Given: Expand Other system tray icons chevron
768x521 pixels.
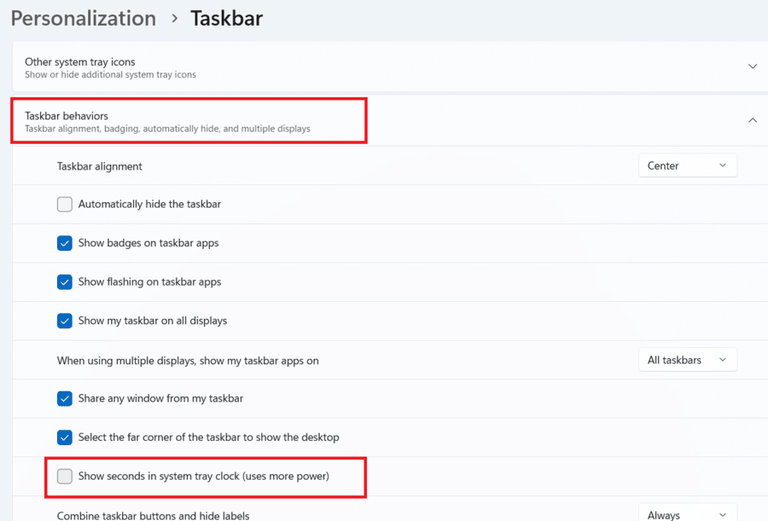Looking at the screenshot, I should [x=752, y=67].
